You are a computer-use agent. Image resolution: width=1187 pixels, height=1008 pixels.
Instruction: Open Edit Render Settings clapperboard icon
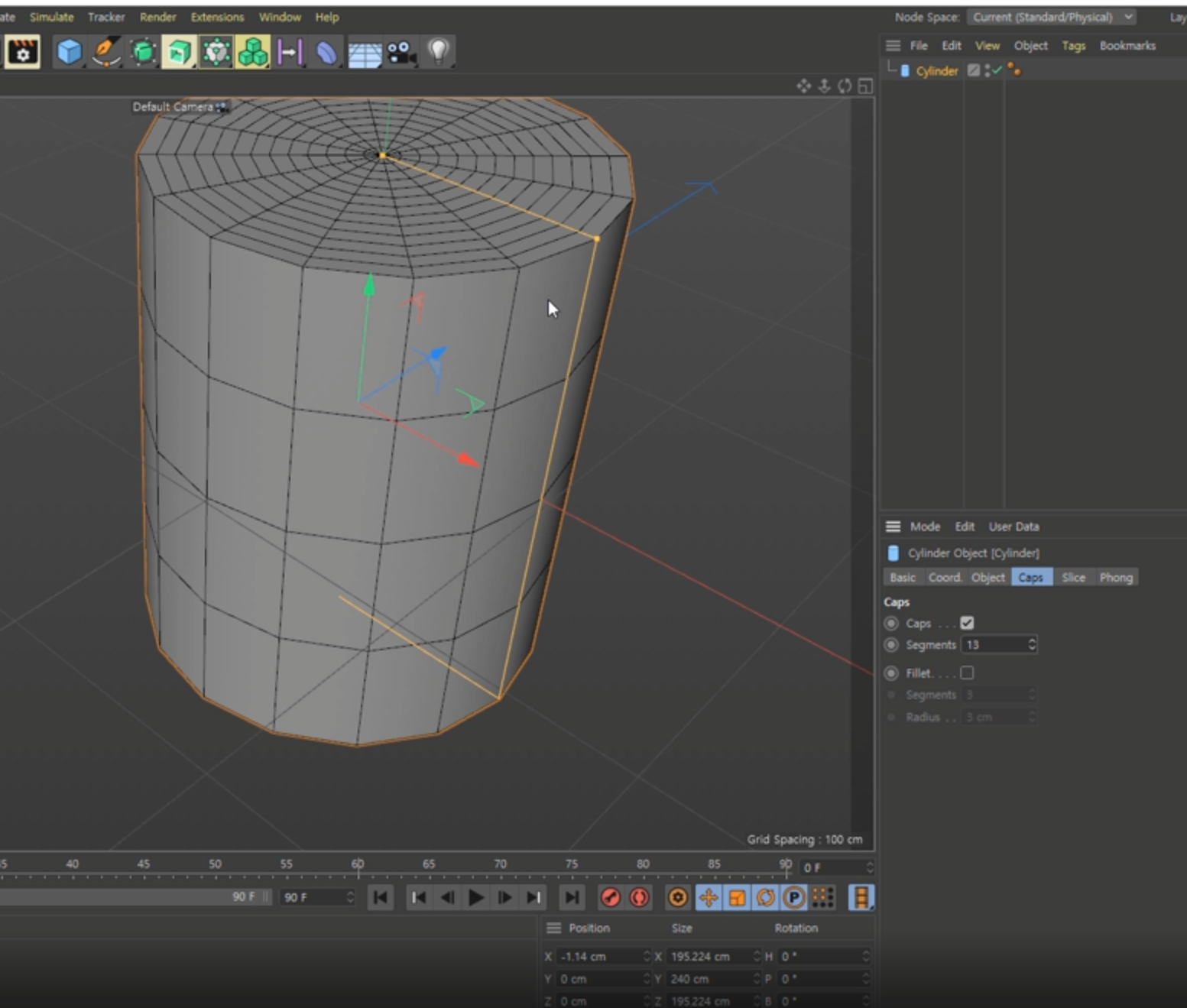(x=22, y=53)
